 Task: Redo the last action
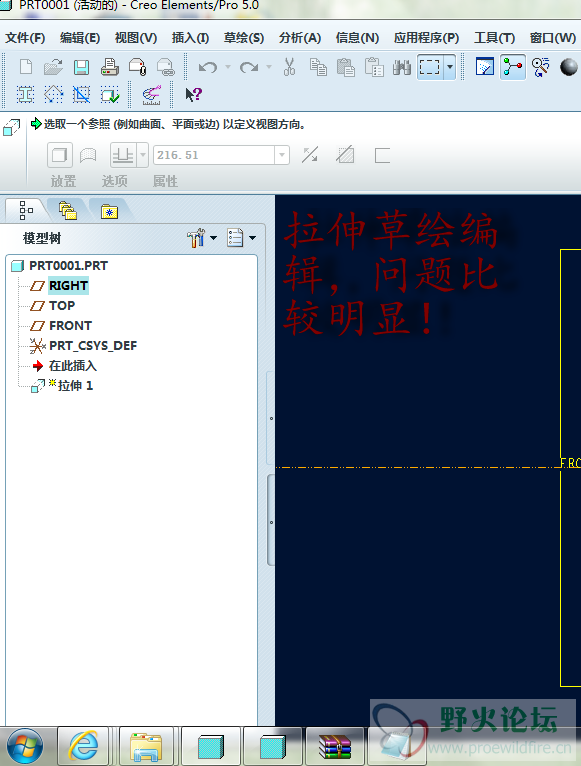coord(249,67)
